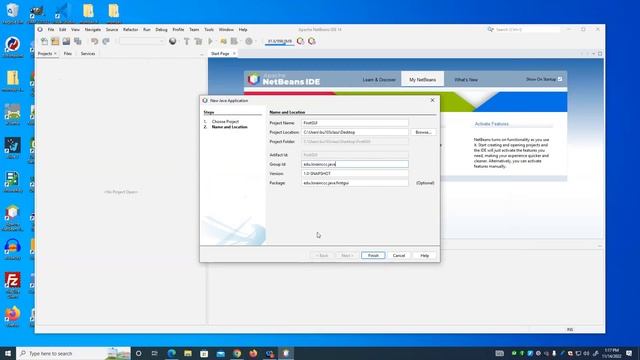Image resolution: width=640 pixels, height=360 pixels.
Task: Close the New Java Application dialog
Action: coord(433,100)
